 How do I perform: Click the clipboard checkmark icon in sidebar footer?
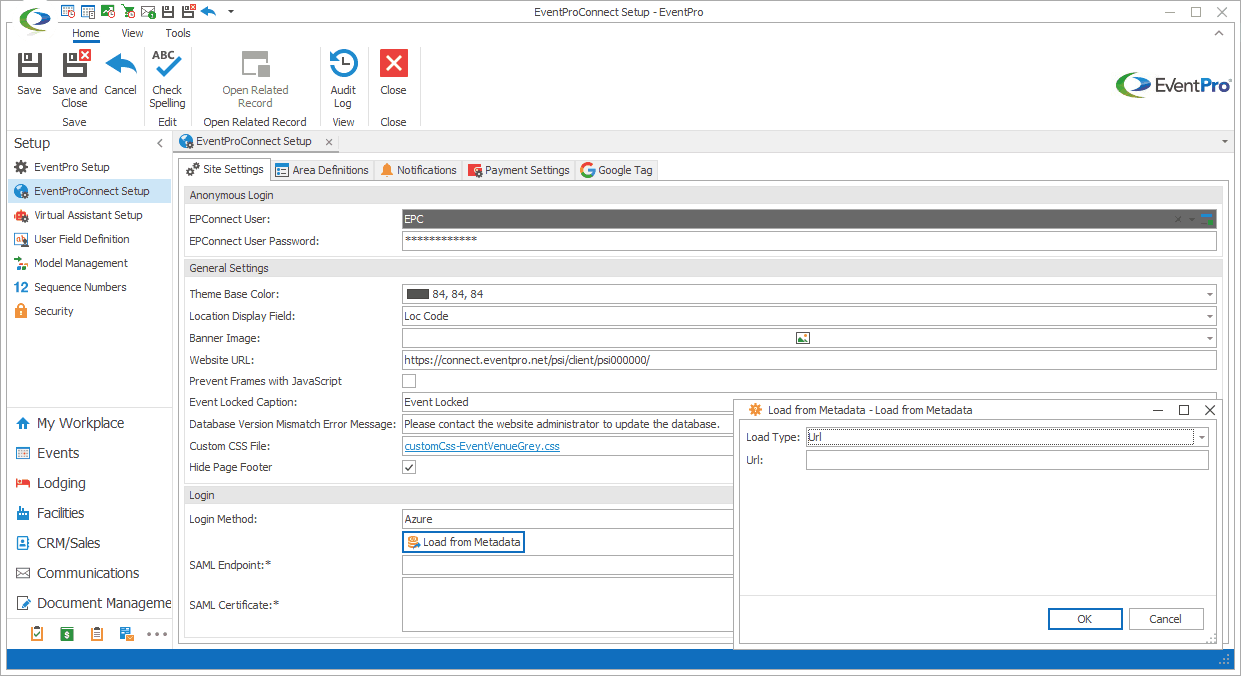37,633
